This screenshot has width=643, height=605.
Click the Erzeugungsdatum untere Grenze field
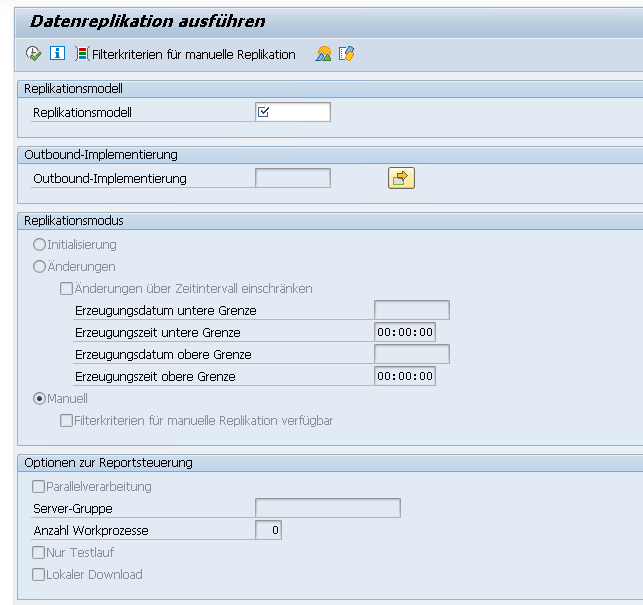411,310
